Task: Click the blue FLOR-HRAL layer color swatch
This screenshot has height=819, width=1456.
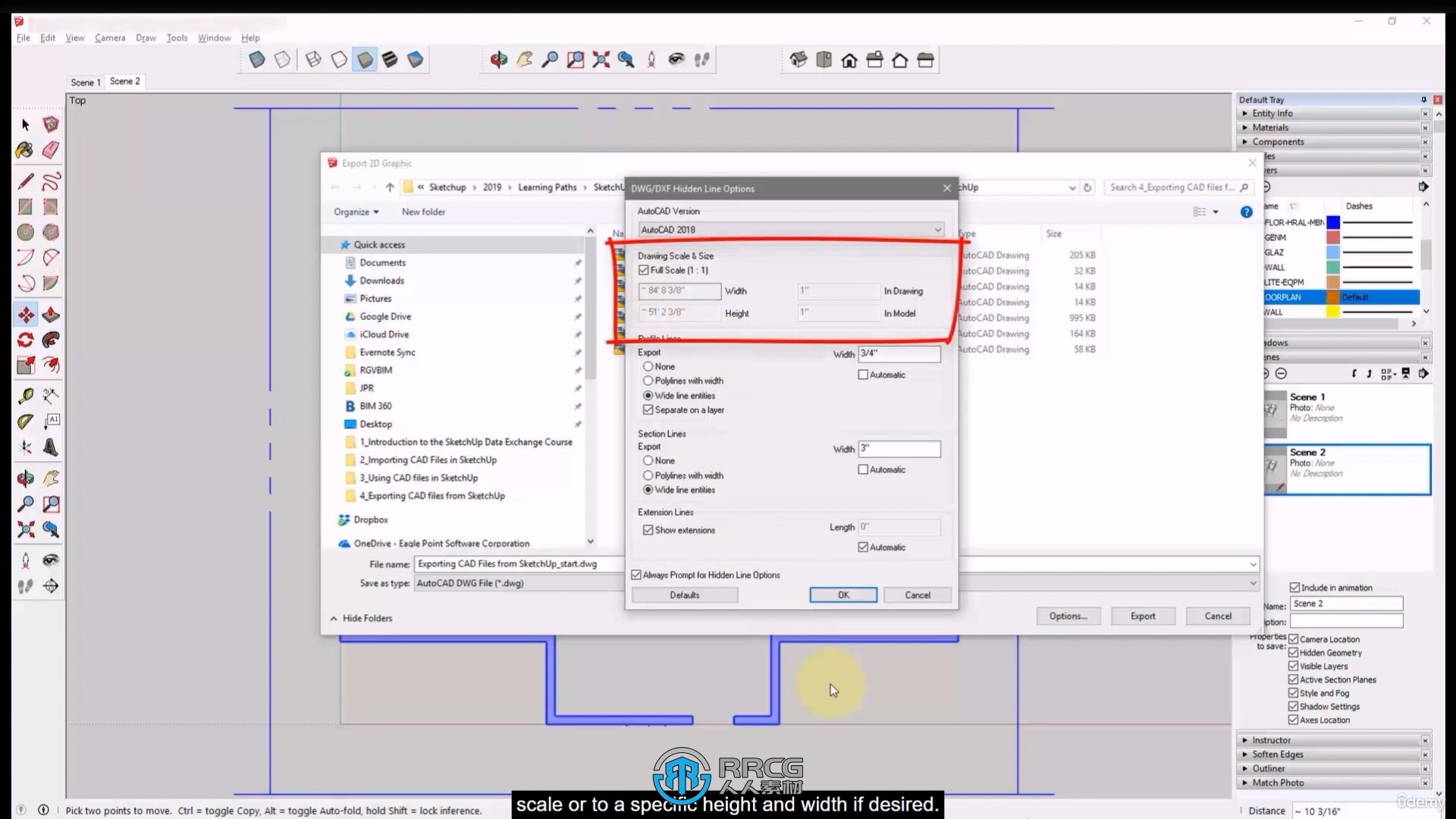Action: coord(1332,223)
